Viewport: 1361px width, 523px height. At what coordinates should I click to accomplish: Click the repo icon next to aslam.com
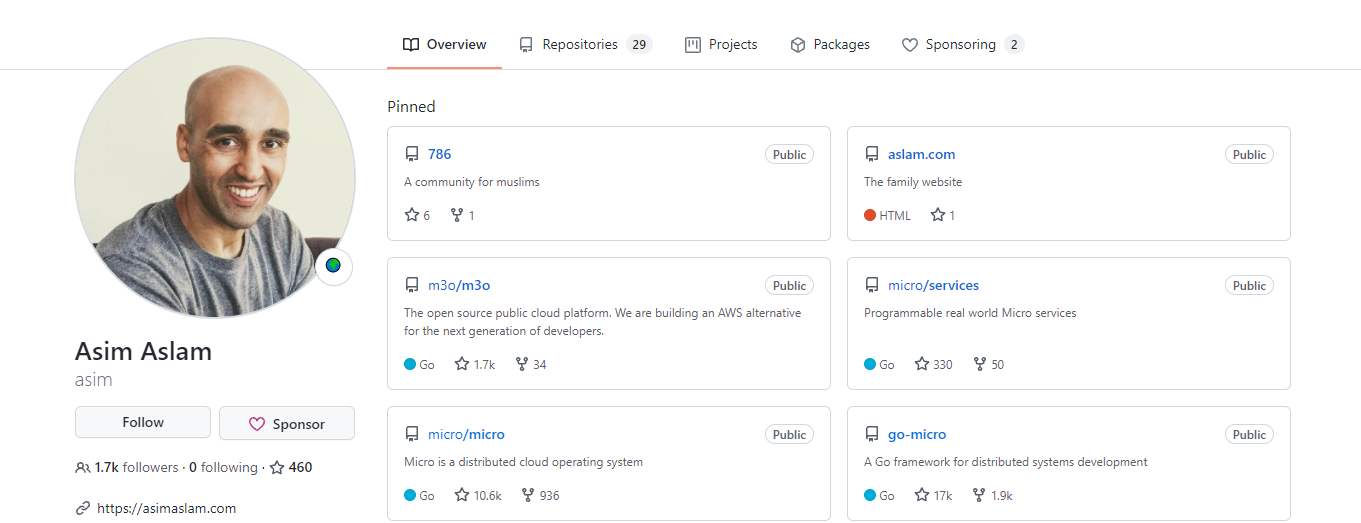click(872, 154)
